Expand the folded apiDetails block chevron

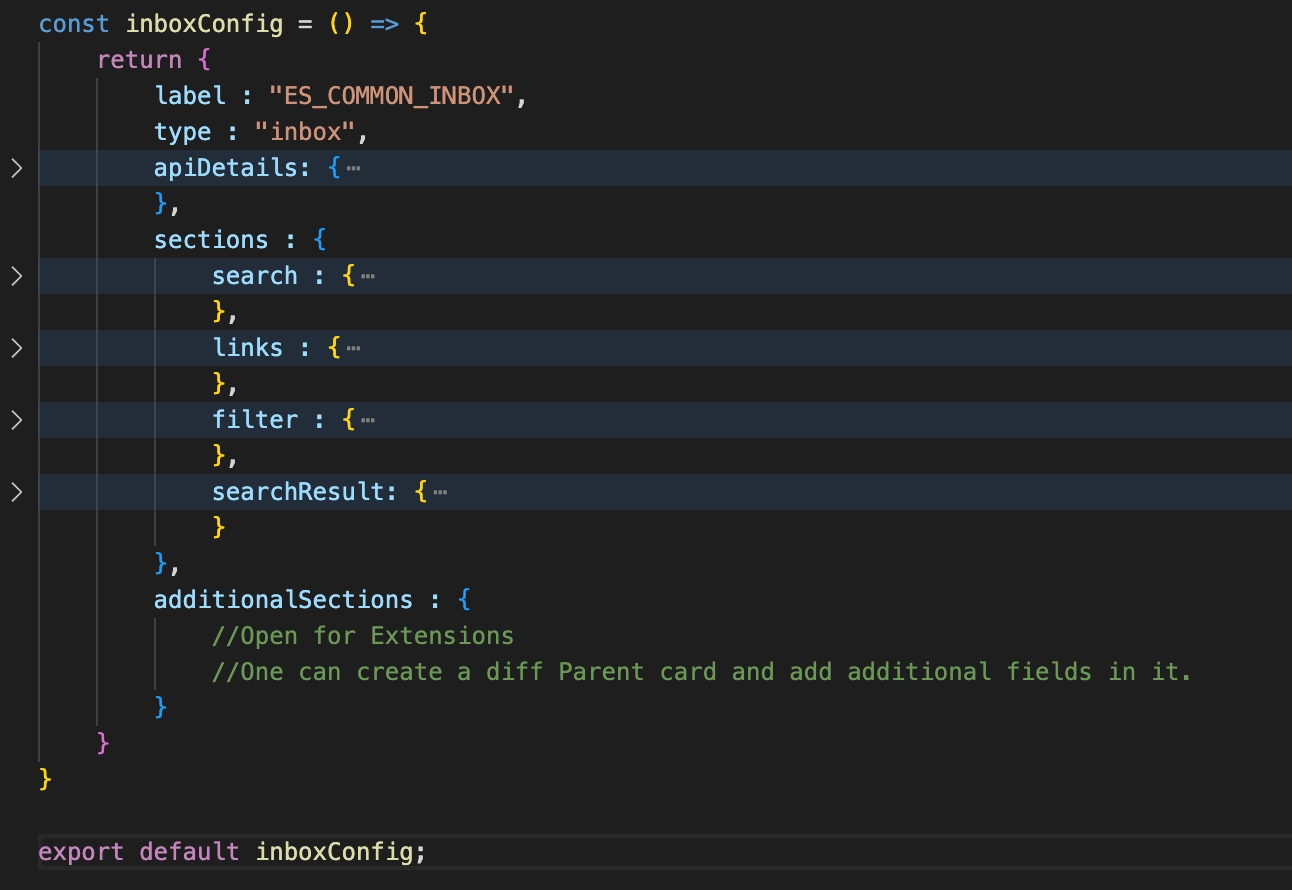click(16, 168)
